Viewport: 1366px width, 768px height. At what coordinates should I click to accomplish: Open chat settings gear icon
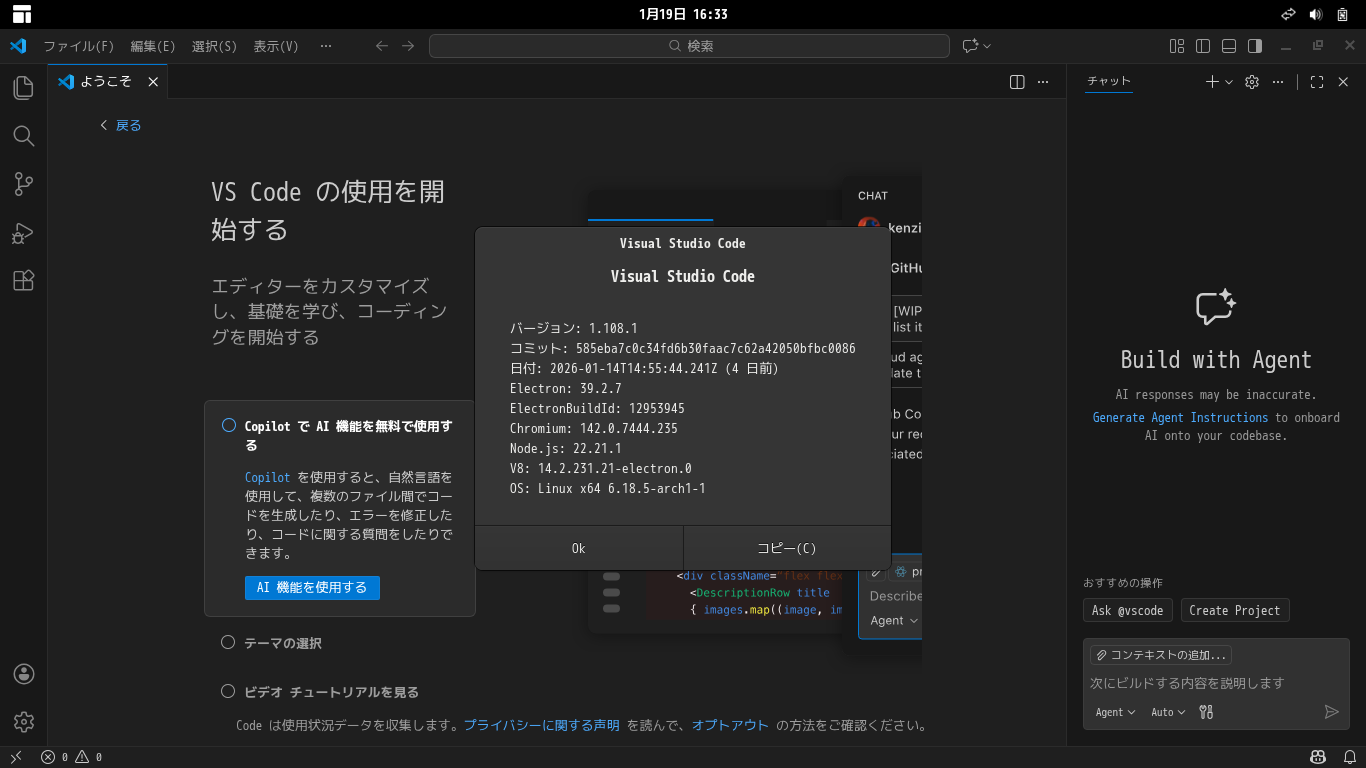(1251, 81)
